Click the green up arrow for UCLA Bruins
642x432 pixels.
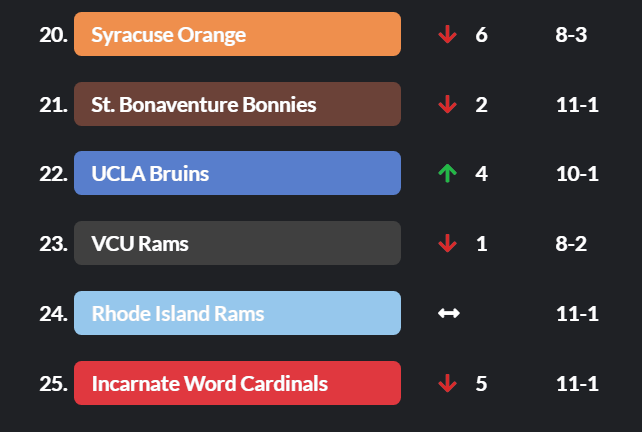[447, 174]
